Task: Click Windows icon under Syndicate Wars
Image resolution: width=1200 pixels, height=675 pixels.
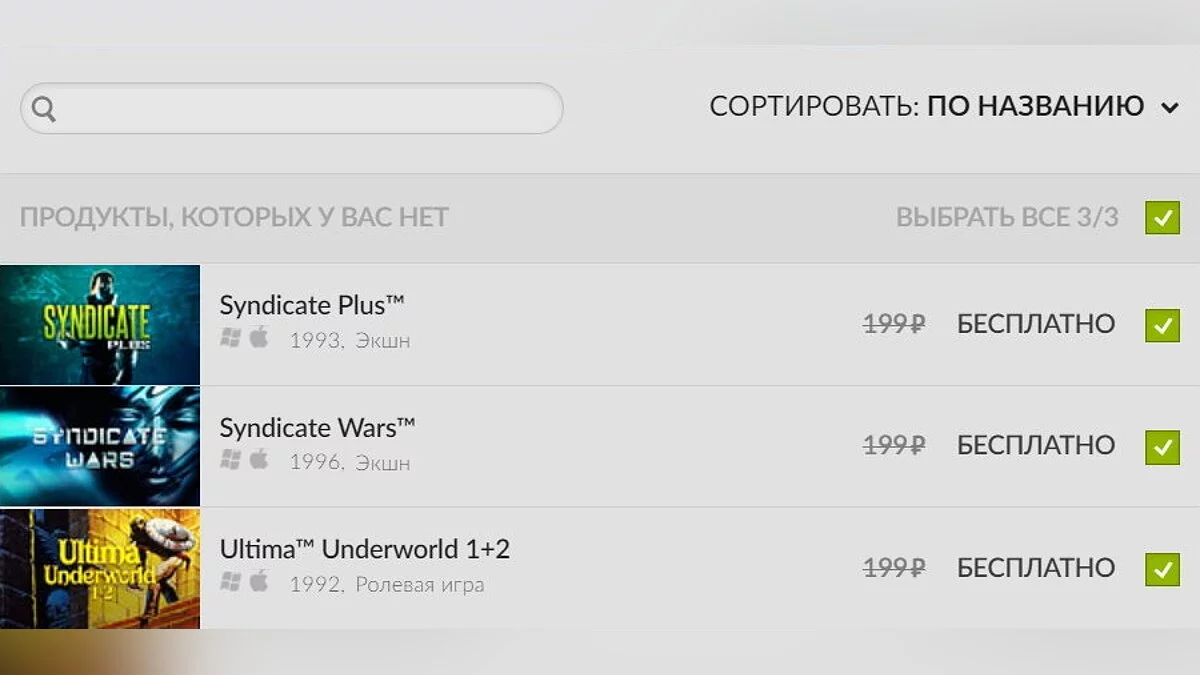Action: tap(231, 460)
